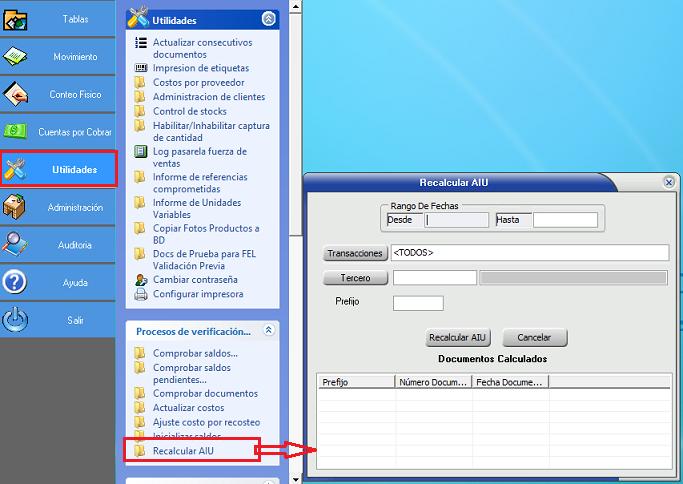Open the Tablas module icon
Image resolution: width=683 pixels, height=484 pixels.
[x=16, y=19]
